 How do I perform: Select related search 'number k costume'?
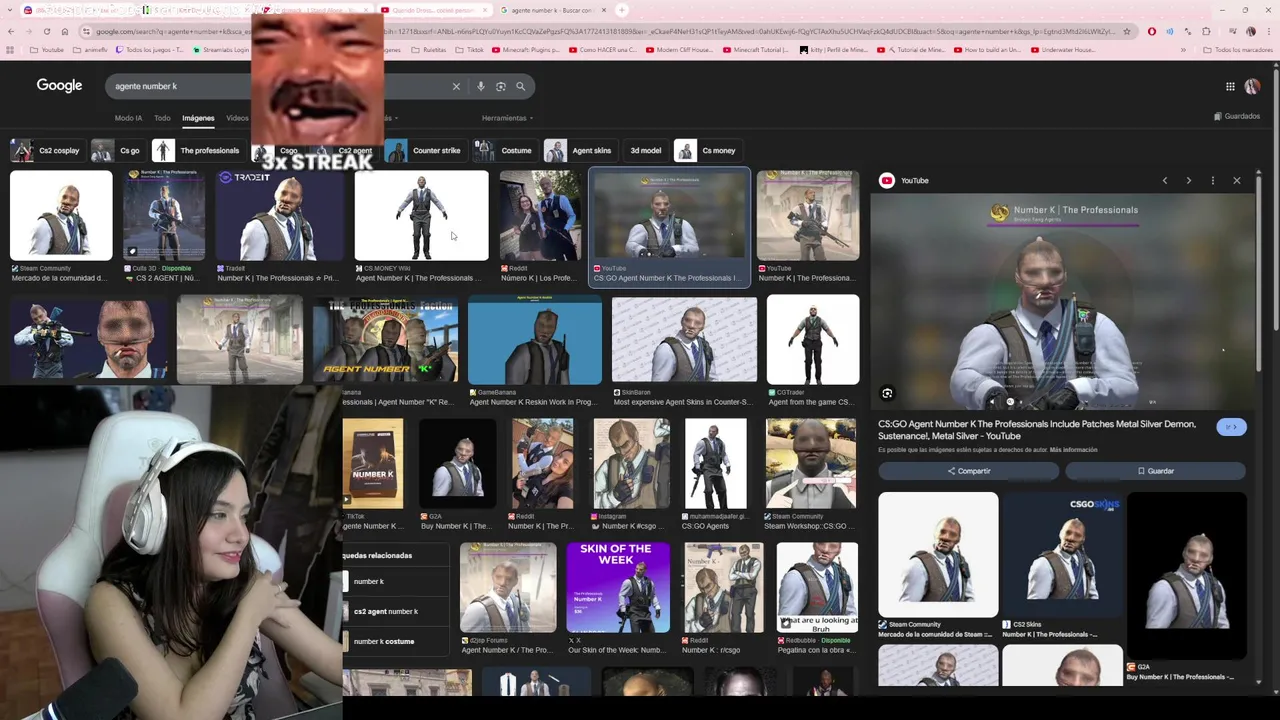tap(395, 642)
